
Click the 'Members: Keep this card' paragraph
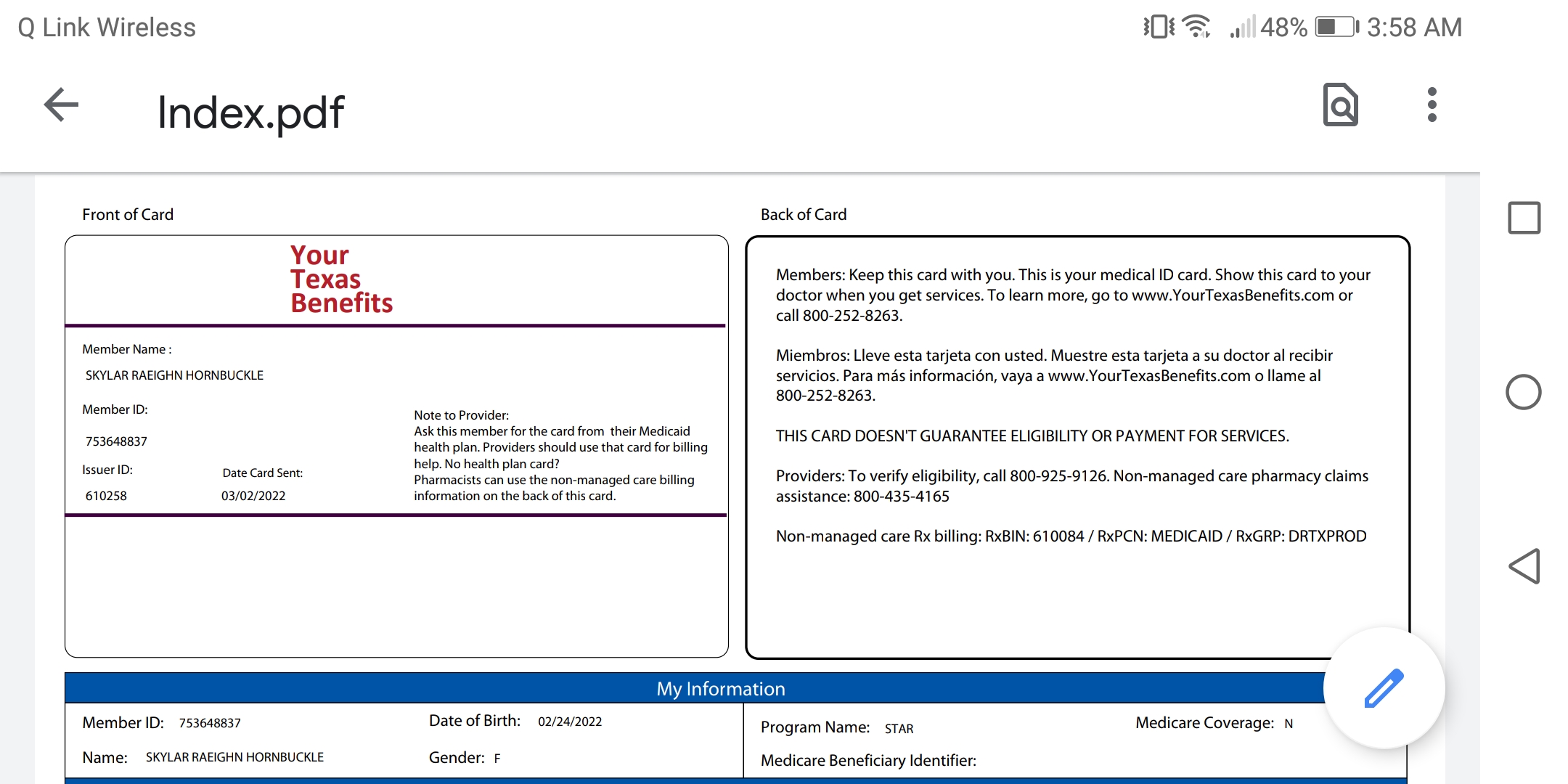pyautogui.click(x=1073, y=295)
